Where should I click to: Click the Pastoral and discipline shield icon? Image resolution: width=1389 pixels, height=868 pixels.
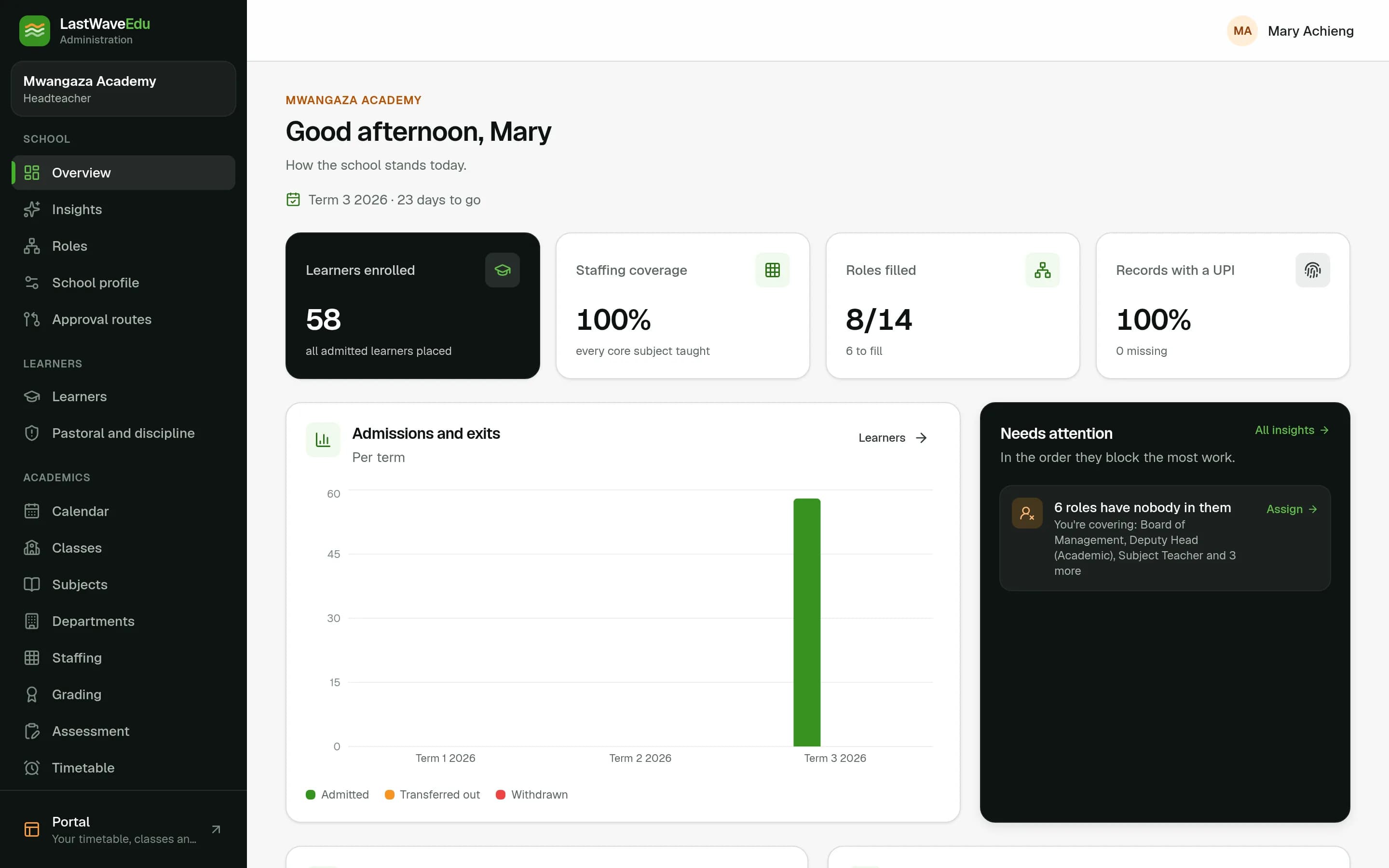point(32,433)
